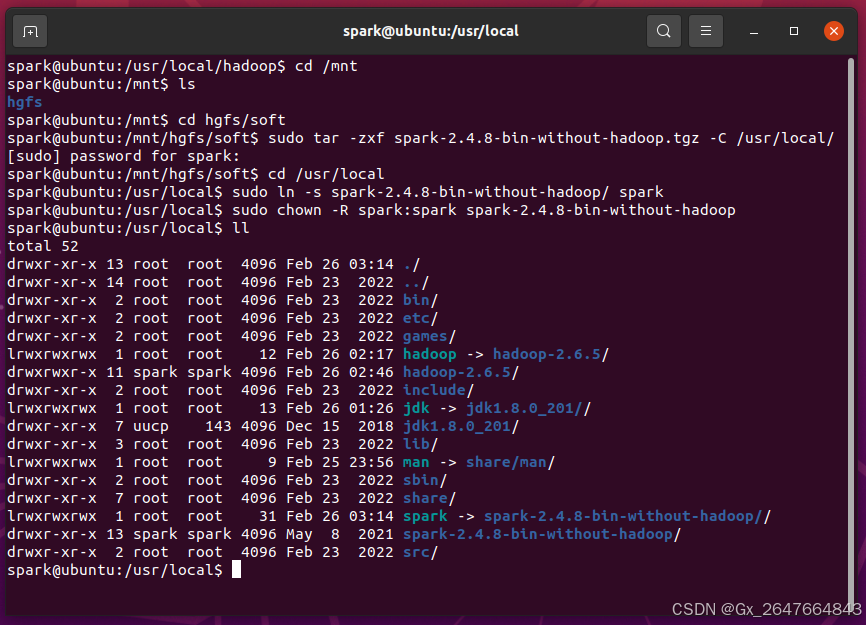Image resolution: width=866 pixels, height=625 pixels.
Task: Minimize the terminal window
Action: coord(753,31)
